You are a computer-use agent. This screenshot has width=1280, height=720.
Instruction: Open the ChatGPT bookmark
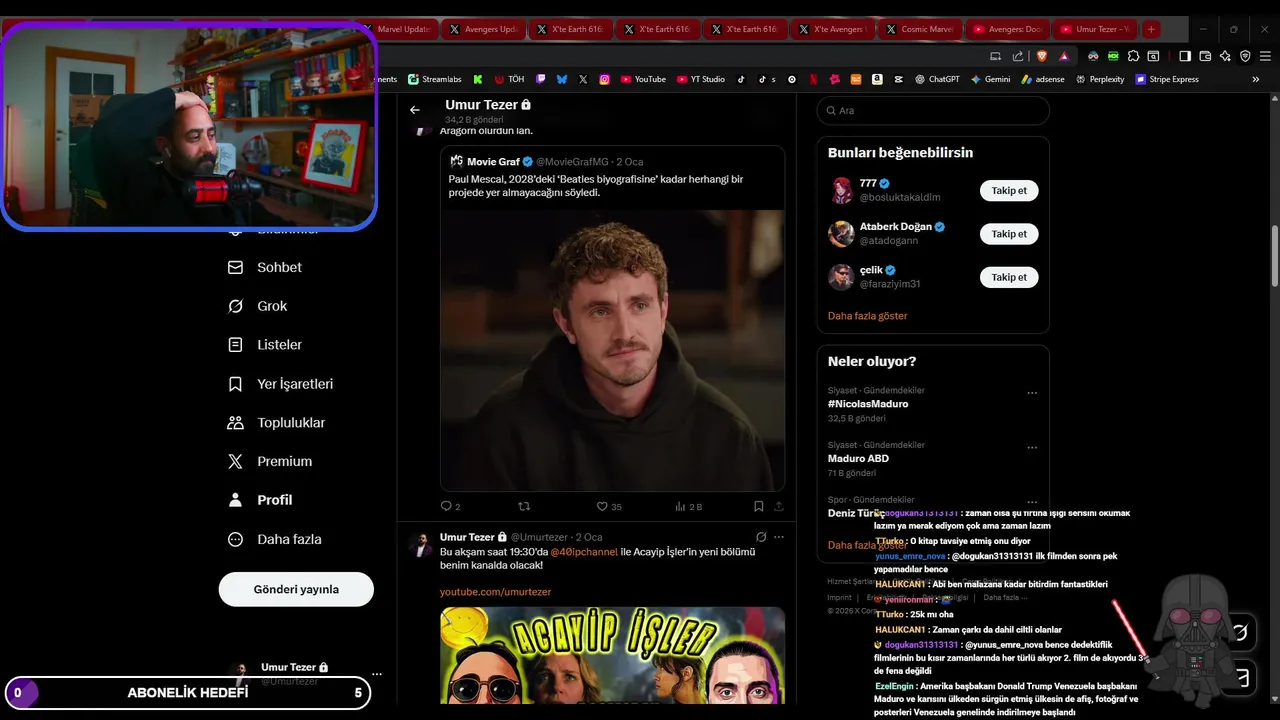pos(937,79)
